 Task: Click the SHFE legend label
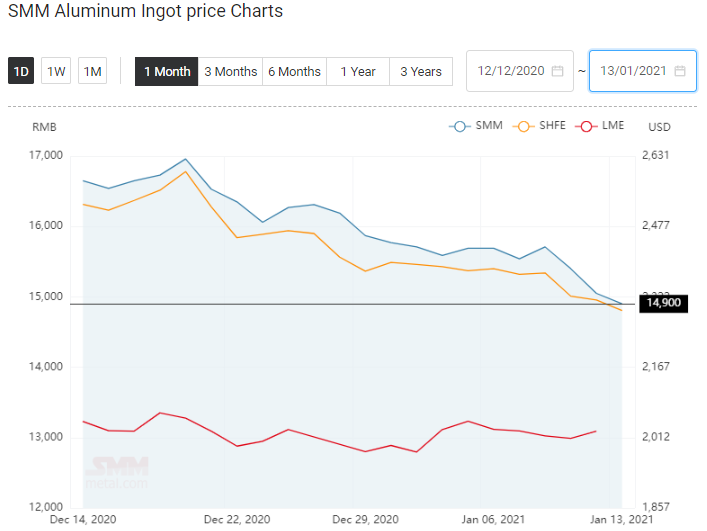(552, 125)
